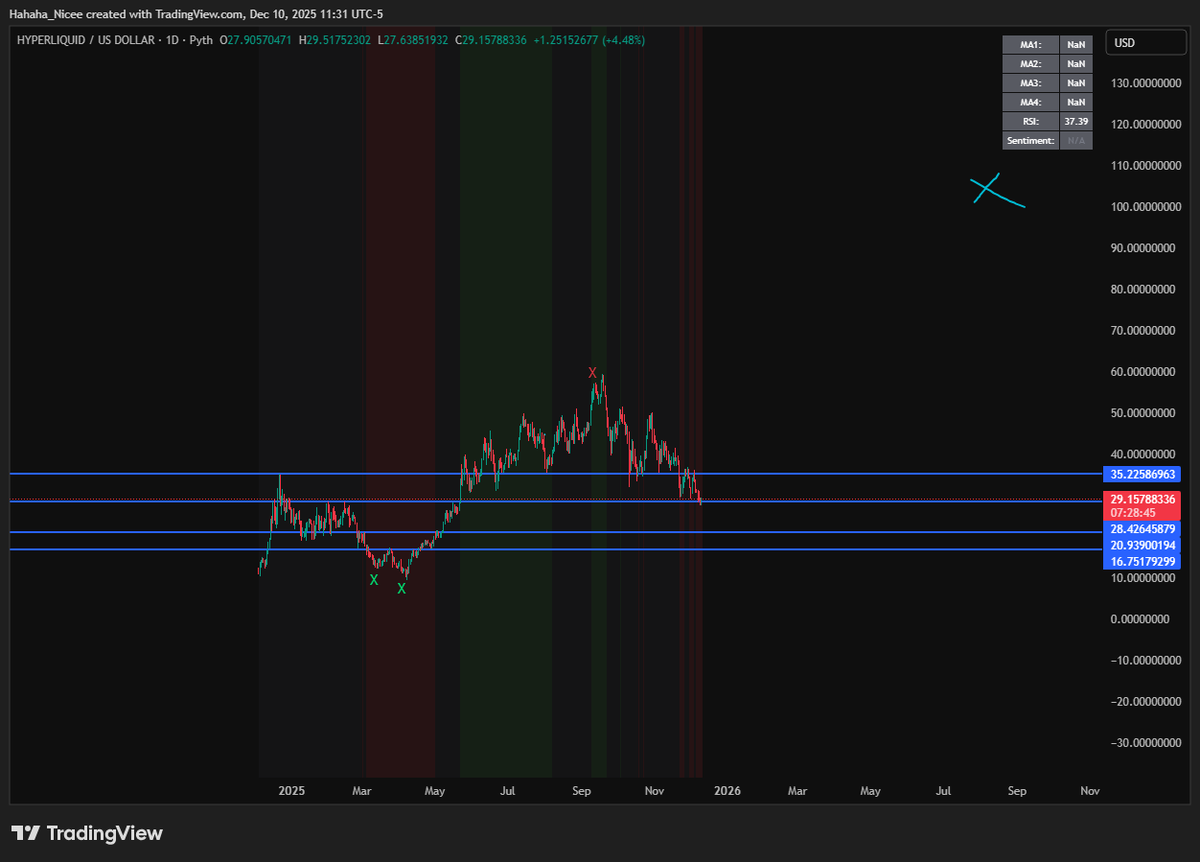Screen dimensions: 1200x862
Task: Click the 35.22586963 price line label
Action: (x=1144, y=474)
